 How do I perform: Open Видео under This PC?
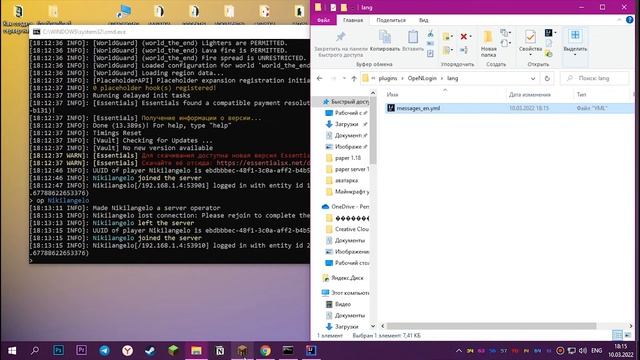pos(338,304)
